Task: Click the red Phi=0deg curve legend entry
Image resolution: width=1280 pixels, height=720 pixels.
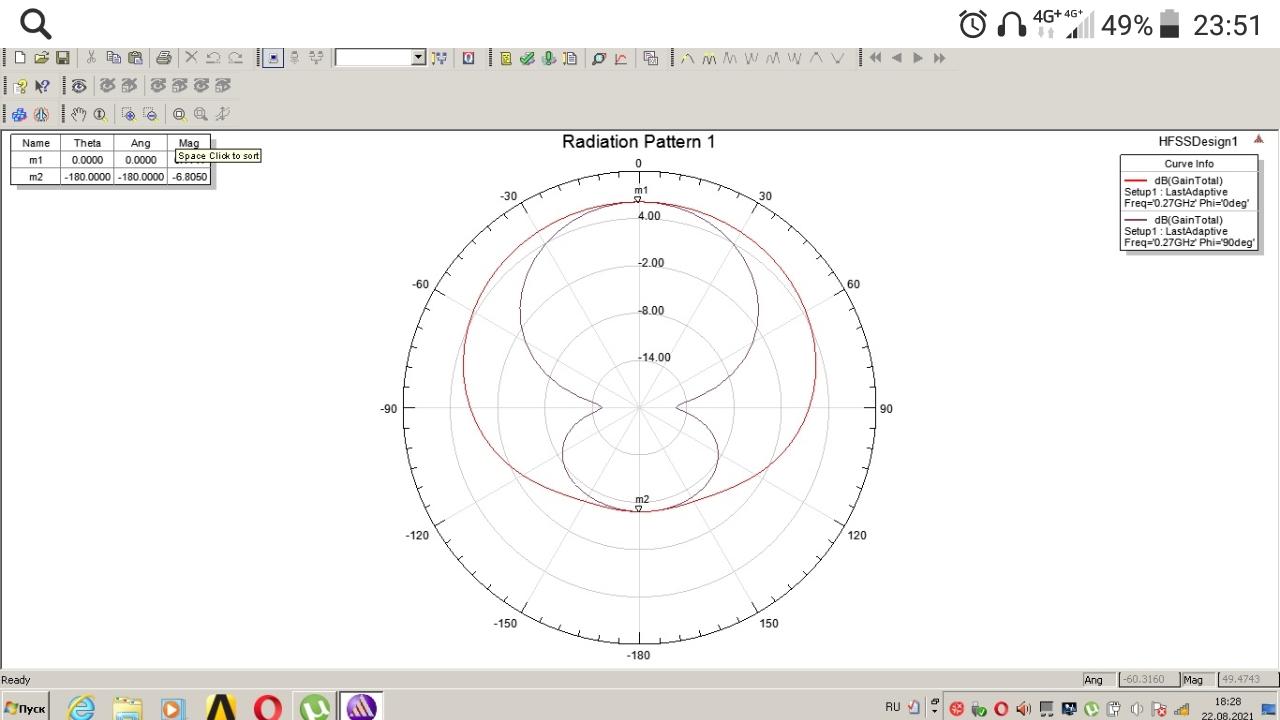Action: pyautogui.click(x=1188, y=192)
